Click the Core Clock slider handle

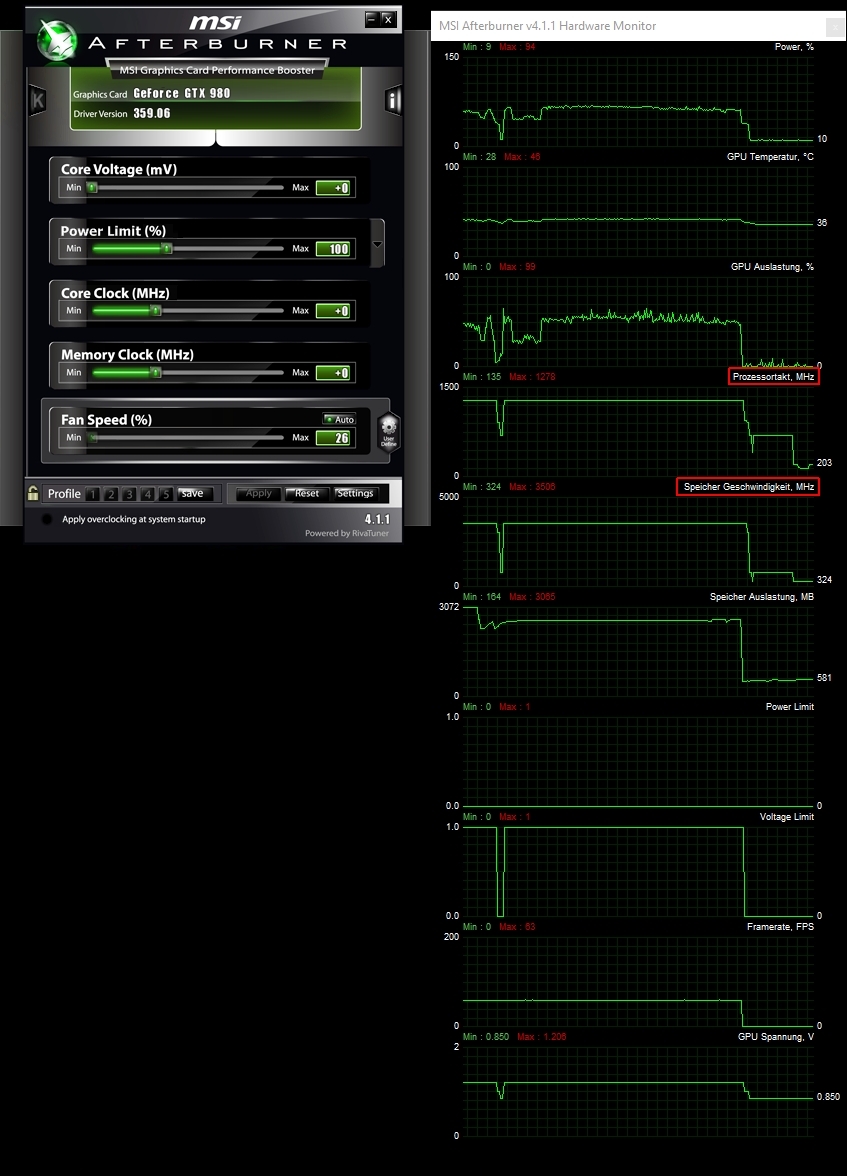(x=156, y=310)
